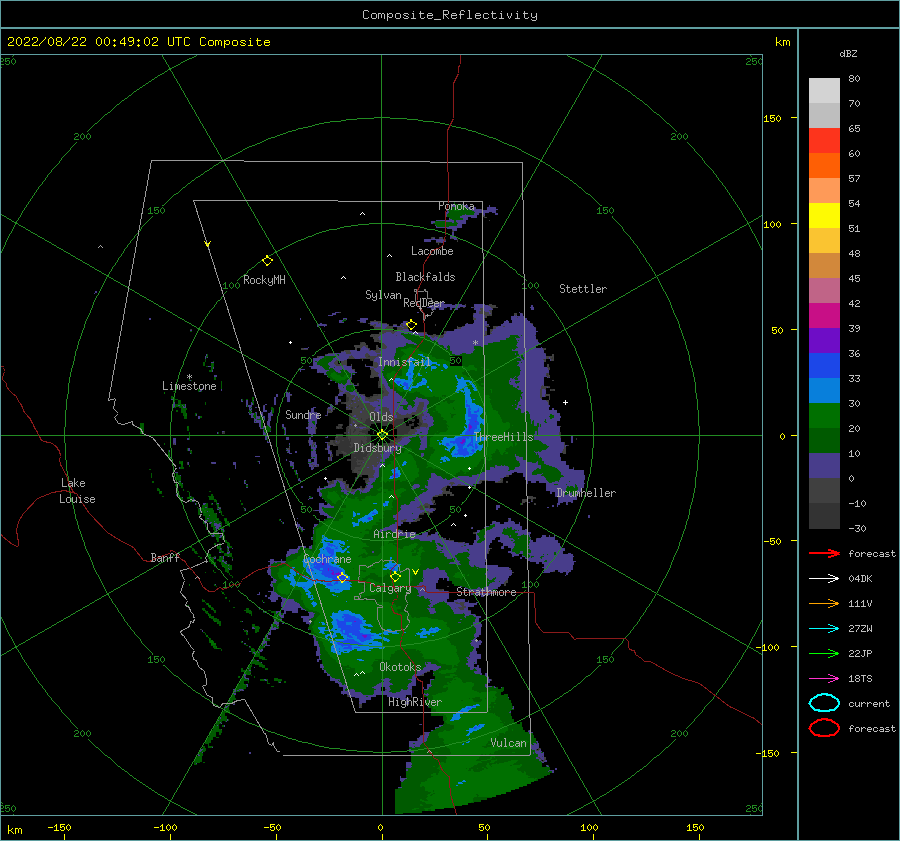
Task: Click the Sundre label
Action: click(303, 414)
